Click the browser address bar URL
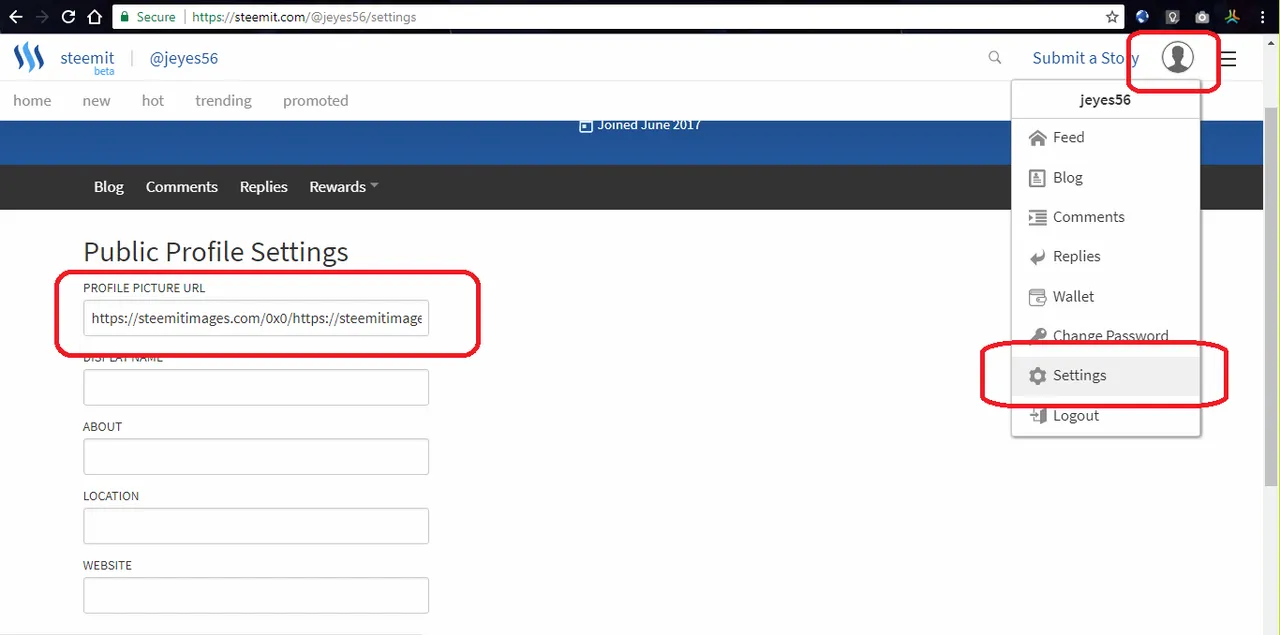Viewport: 1280px width, 635px height. pyautogui.click(x=304, y=17)
